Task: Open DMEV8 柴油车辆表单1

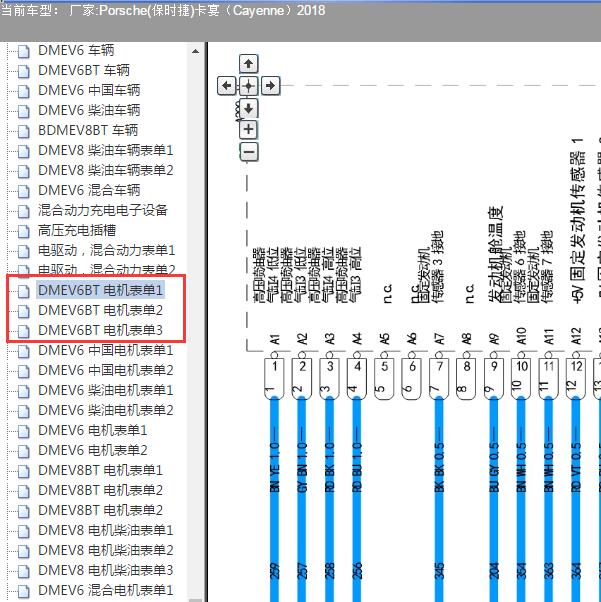Action: coord(106,150)
